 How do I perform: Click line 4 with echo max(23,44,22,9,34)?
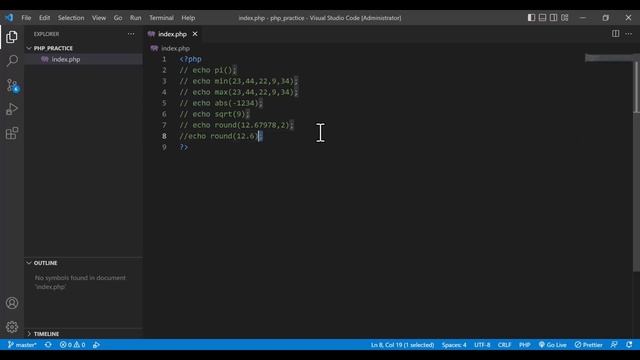coord(239,92)
